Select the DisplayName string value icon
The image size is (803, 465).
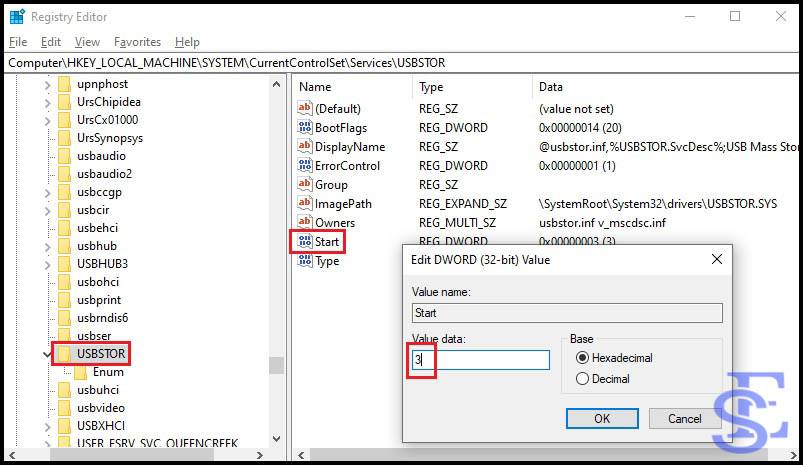click(305, 146)
